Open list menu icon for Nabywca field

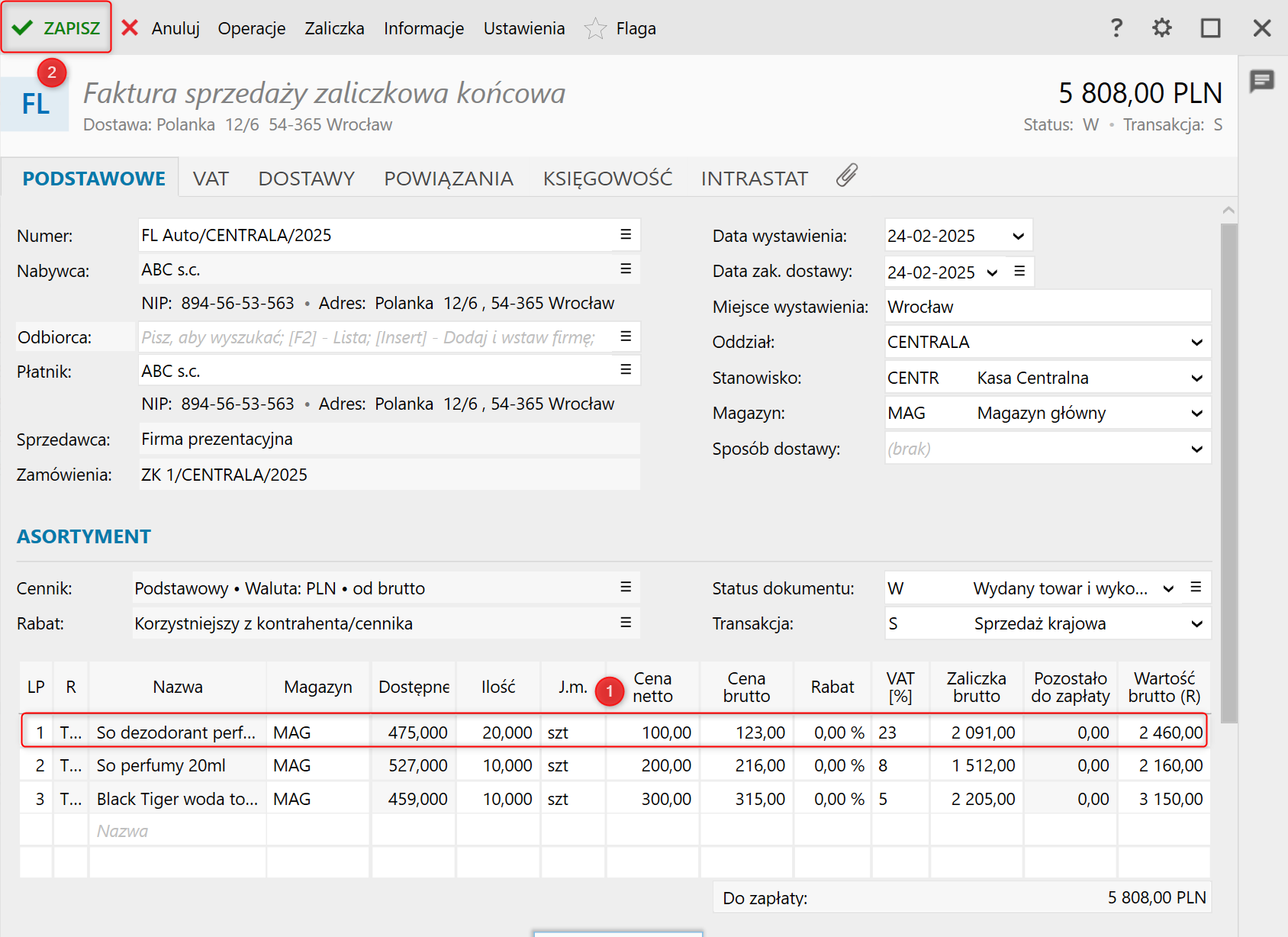click(626, 269)
